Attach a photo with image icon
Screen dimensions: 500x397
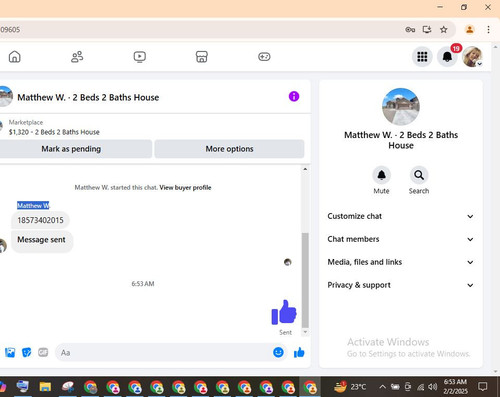[10, 353]
